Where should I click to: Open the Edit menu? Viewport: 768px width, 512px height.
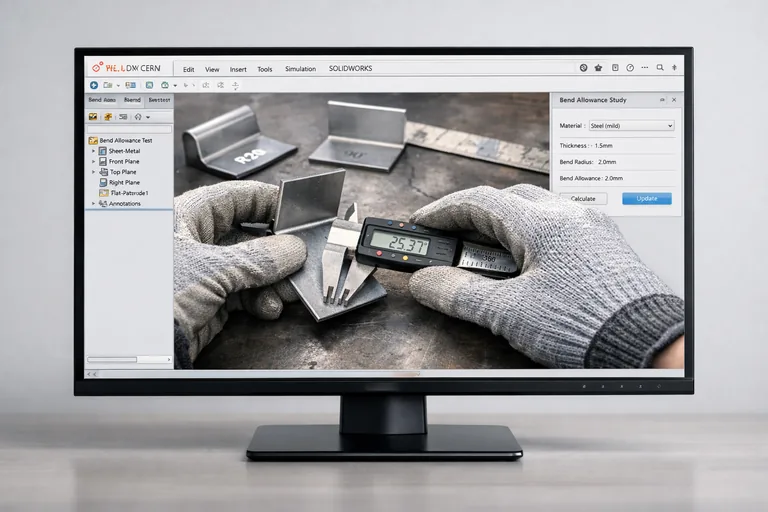pyautogui.click(x=189, y=69)
